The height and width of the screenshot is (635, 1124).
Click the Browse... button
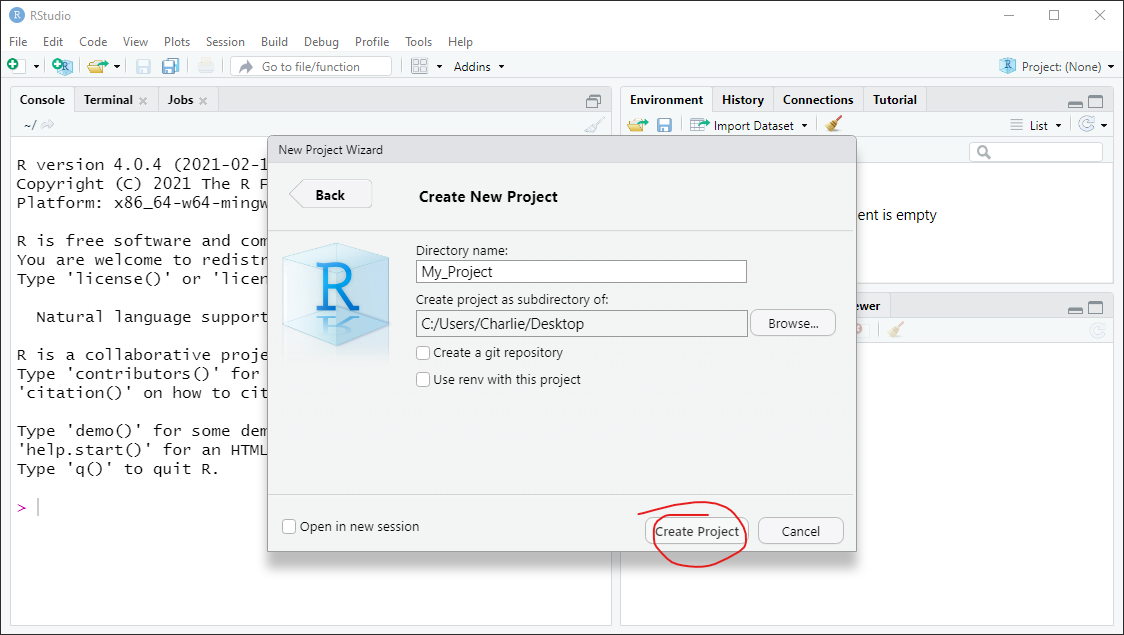[x=792, y=324]
